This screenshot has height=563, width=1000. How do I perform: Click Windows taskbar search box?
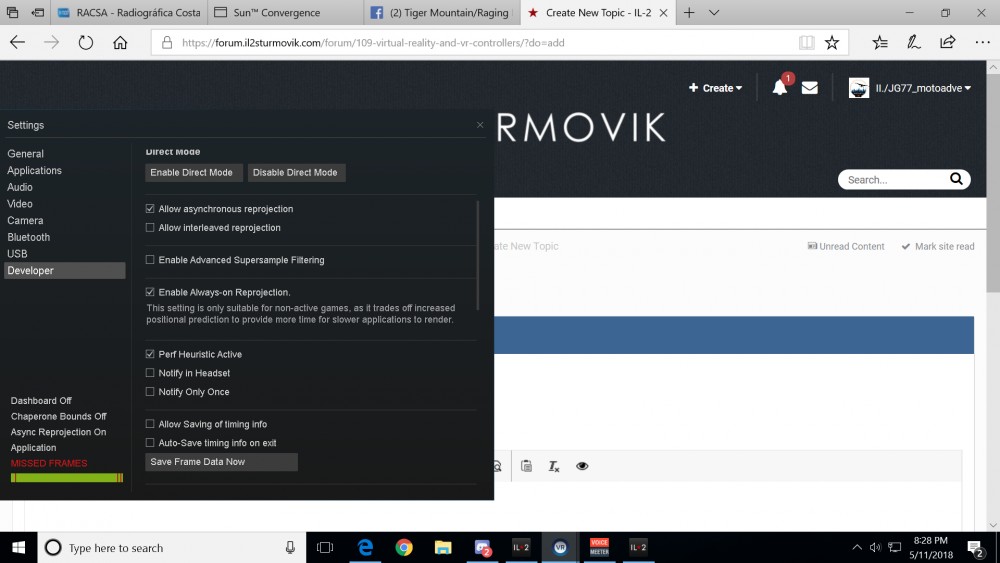coord(172,548)
